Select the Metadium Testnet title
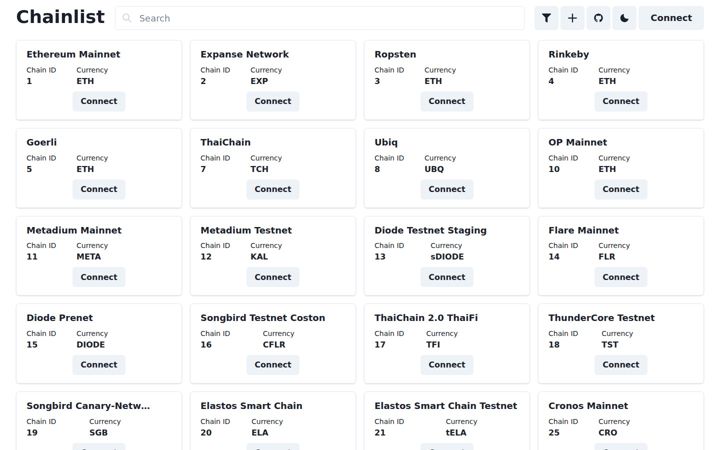 pyautogui.click(x=246, y=230)
